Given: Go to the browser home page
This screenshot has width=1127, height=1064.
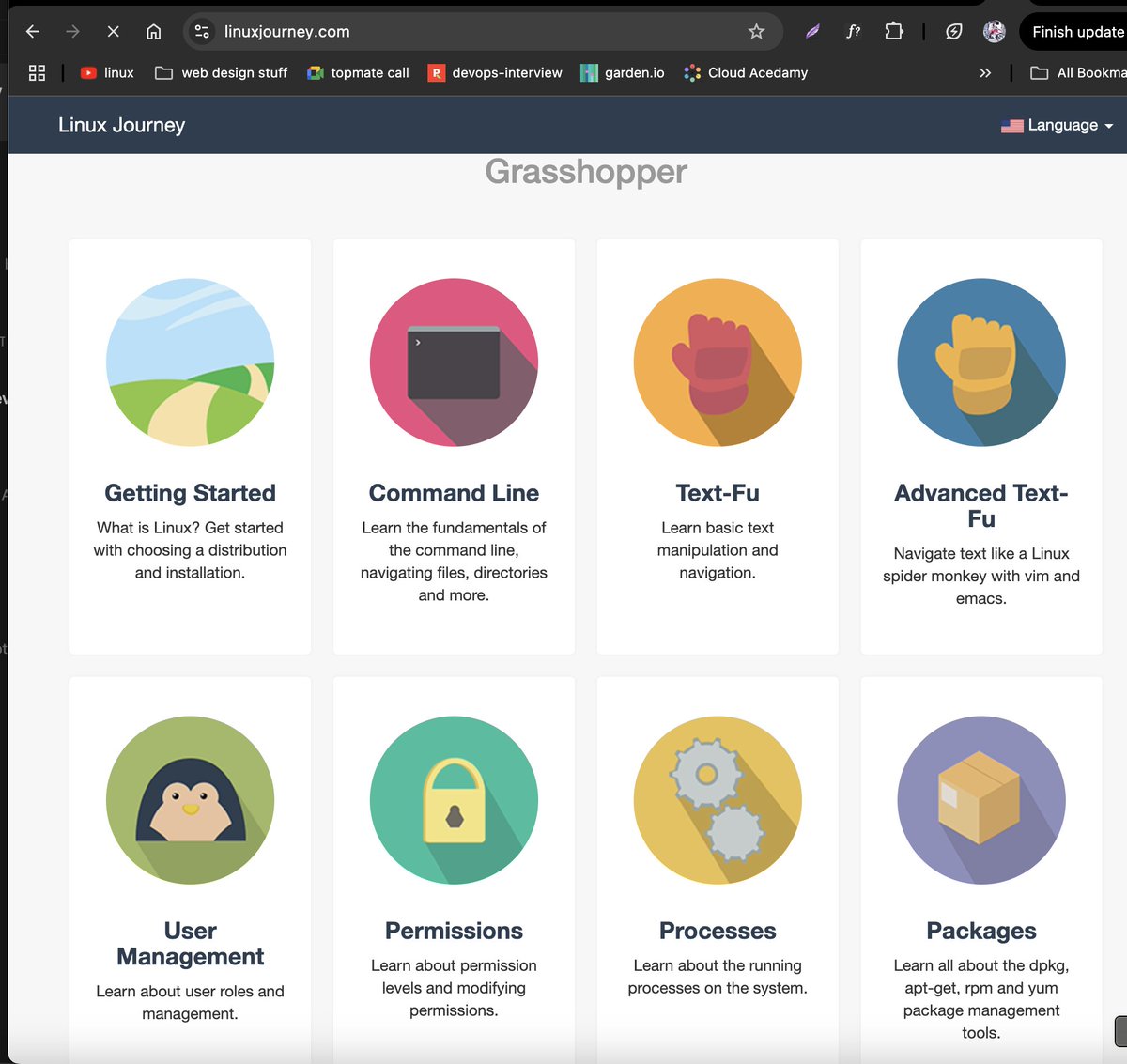Looking at the screenshot, I should tap(154, 32).
